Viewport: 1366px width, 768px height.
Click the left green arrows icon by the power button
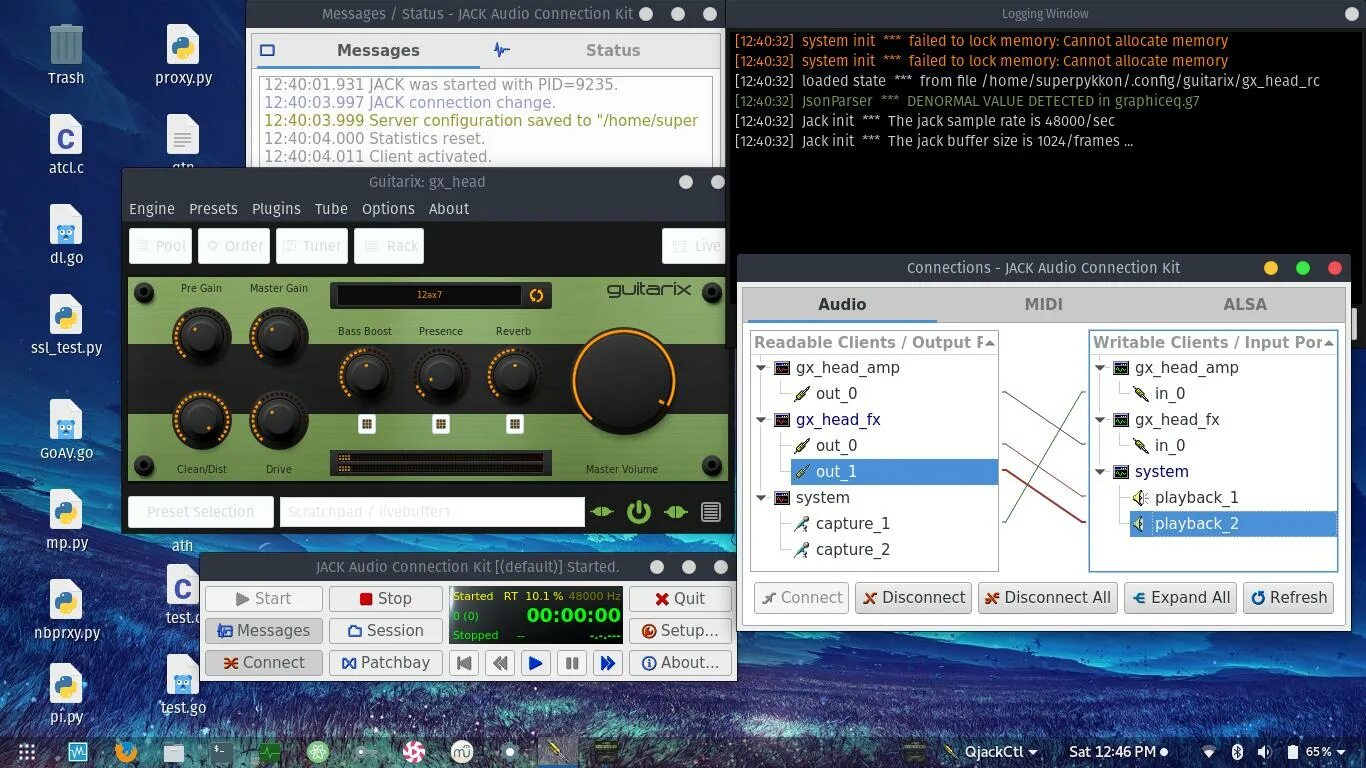pos(602,512)
